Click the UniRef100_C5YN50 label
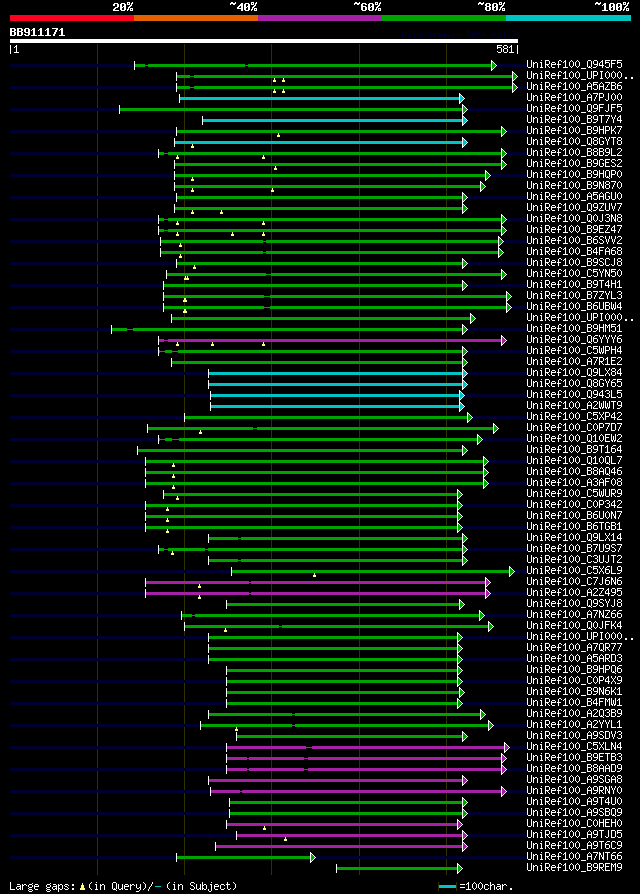The height and width of the screenshot is (894, 640). pos(574,274)
